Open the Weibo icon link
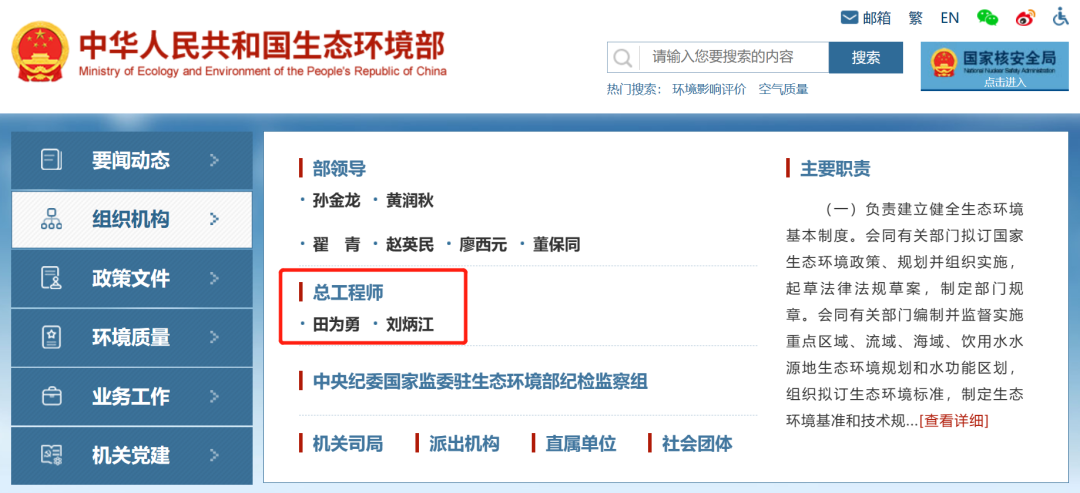The width and height of the screenshot is (1080, 493). coord(1025,17)
